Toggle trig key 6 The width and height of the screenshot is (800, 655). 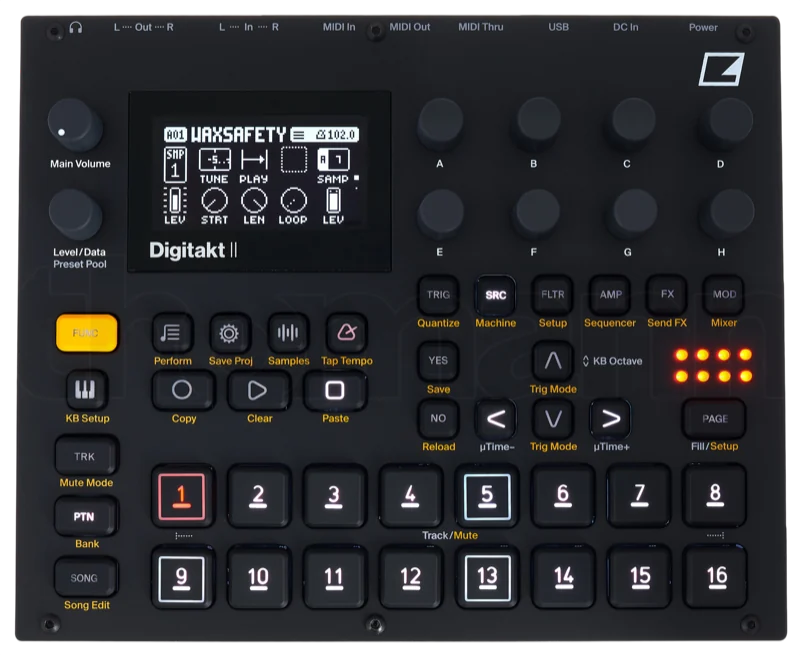563,496
